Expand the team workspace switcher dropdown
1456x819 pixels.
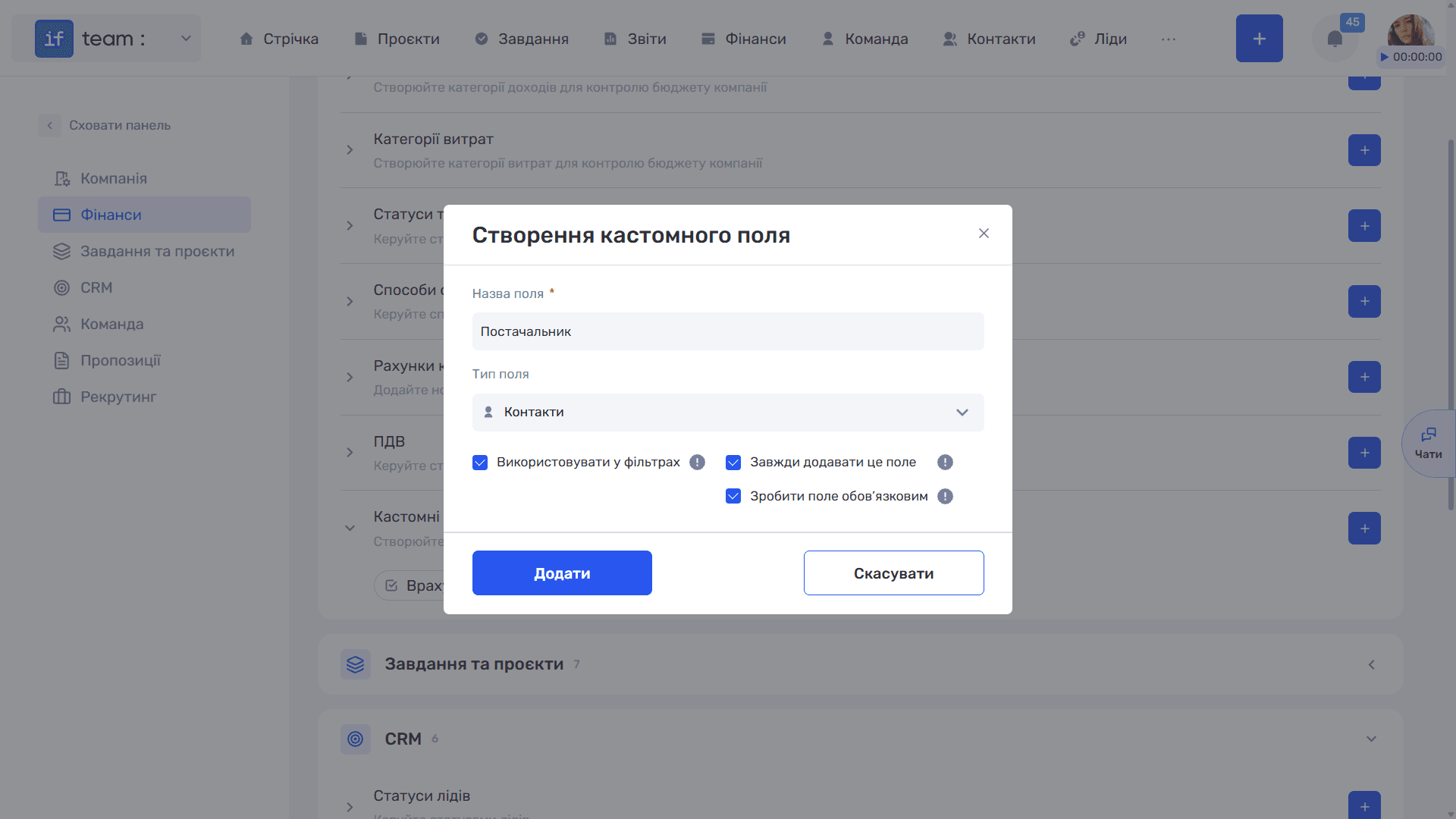click(186, 39)
